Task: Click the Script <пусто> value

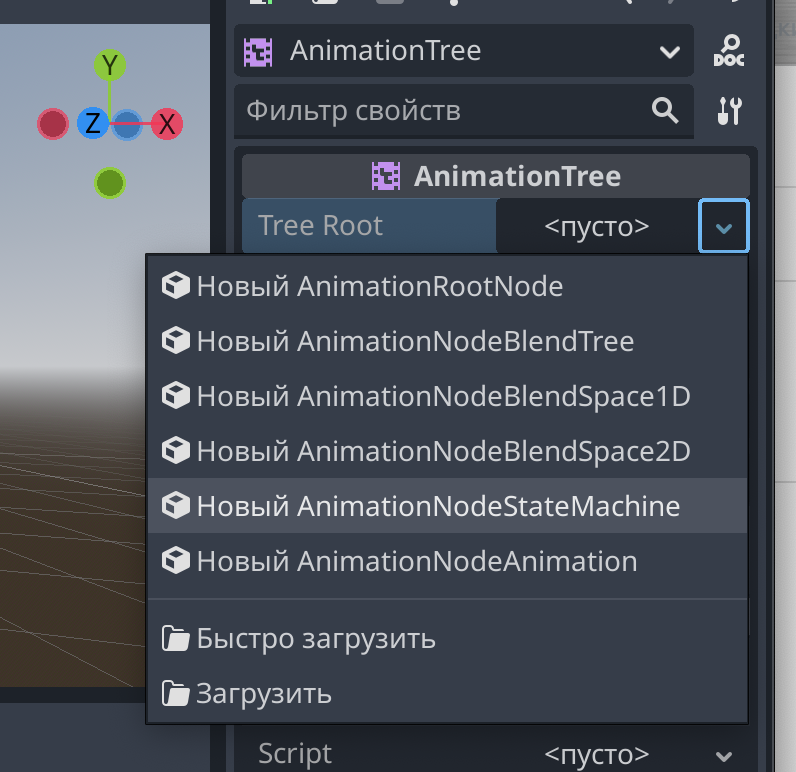Action: [596, 755]
